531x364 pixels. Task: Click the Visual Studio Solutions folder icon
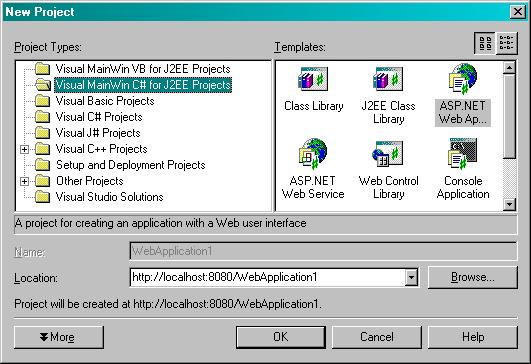(x=43, y=197)
